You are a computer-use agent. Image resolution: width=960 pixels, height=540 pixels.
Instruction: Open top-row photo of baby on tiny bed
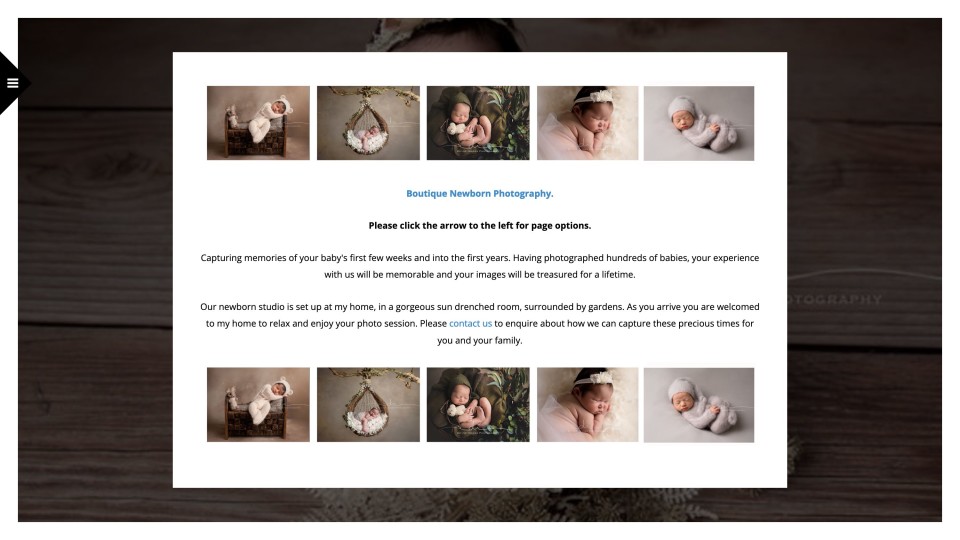[258, 123]
